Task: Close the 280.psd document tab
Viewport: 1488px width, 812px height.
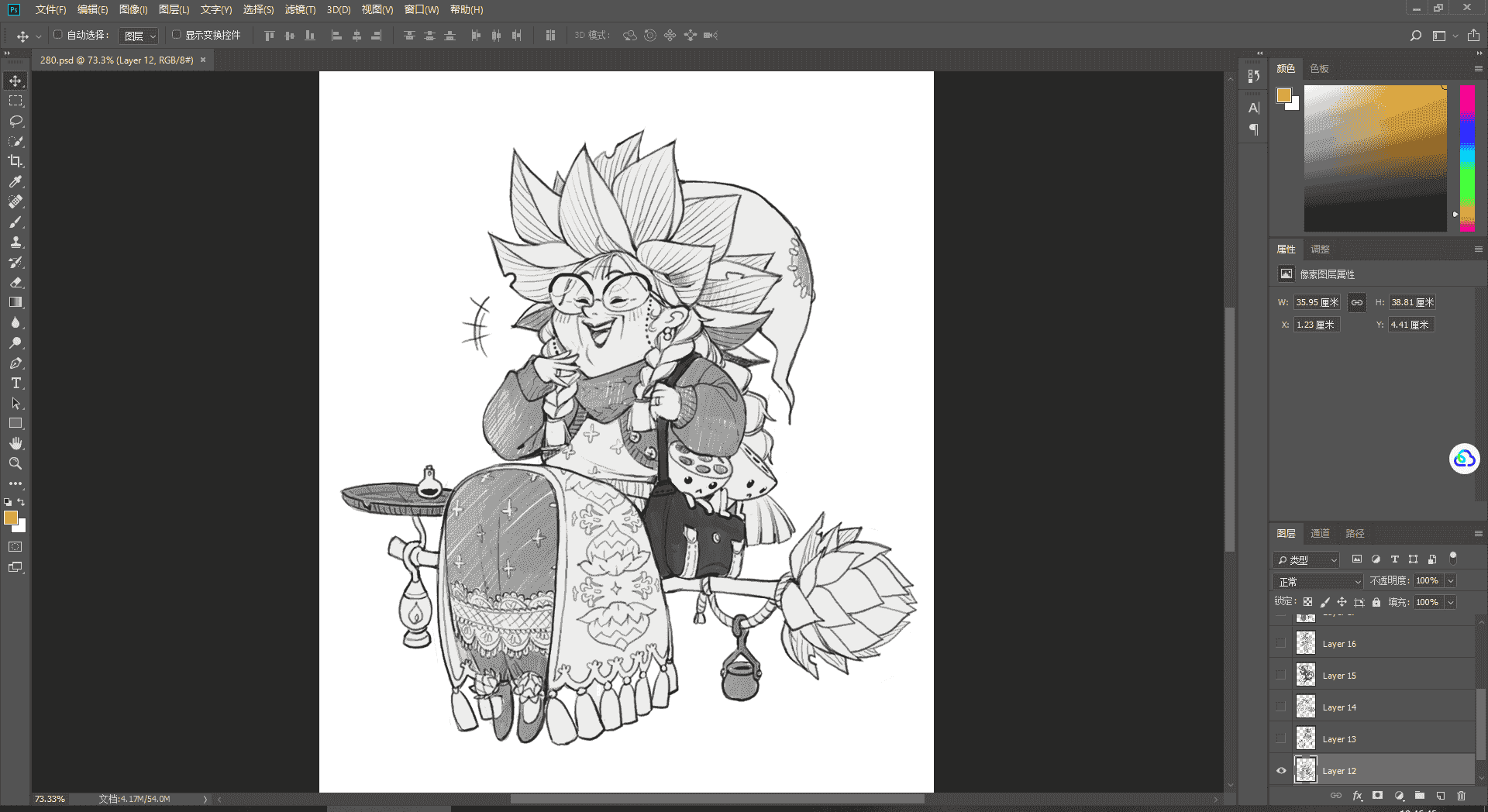Action: [203, 60]
